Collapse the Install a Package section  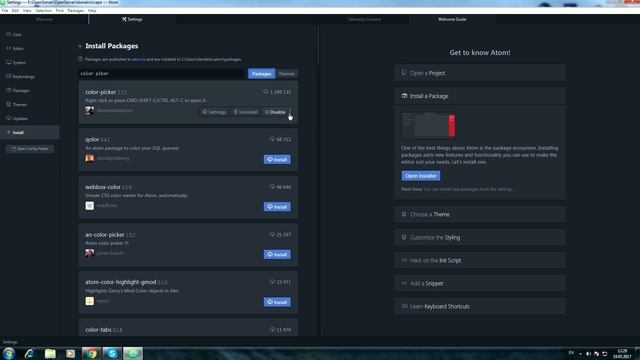point(480,96)
